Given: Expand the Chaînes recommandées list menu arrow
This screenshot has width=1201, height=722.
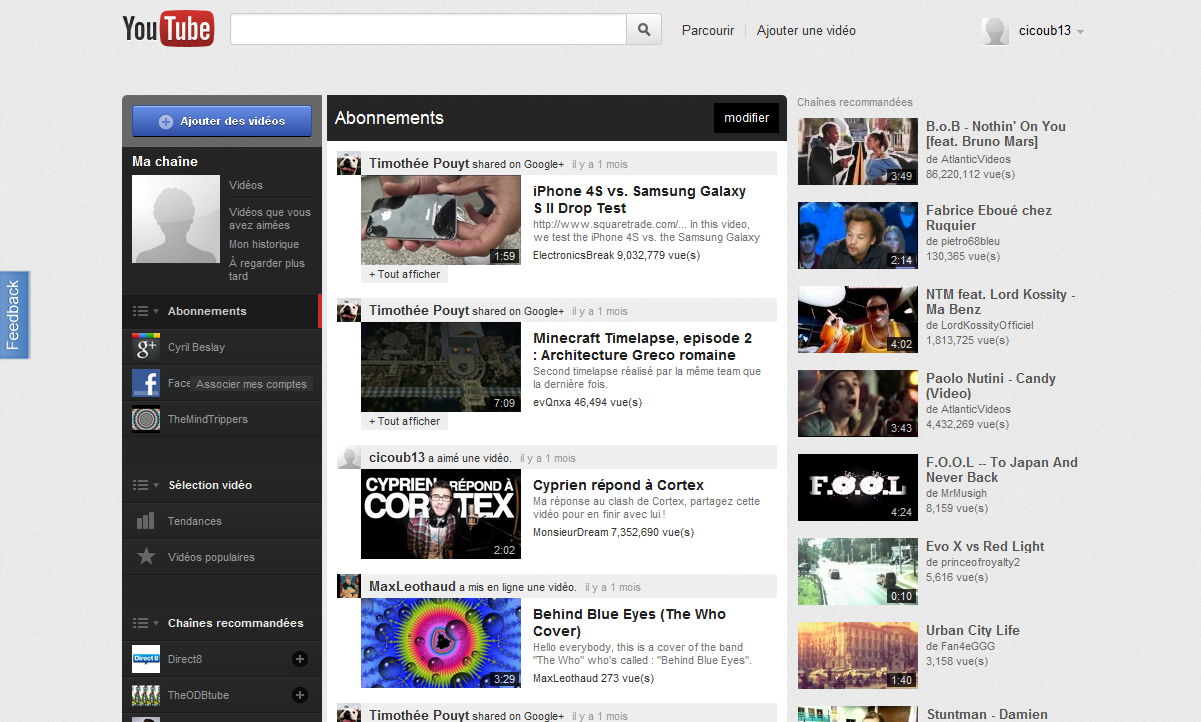Looking at the screenshot, I should pyautogui.click(x=146, y=623).
